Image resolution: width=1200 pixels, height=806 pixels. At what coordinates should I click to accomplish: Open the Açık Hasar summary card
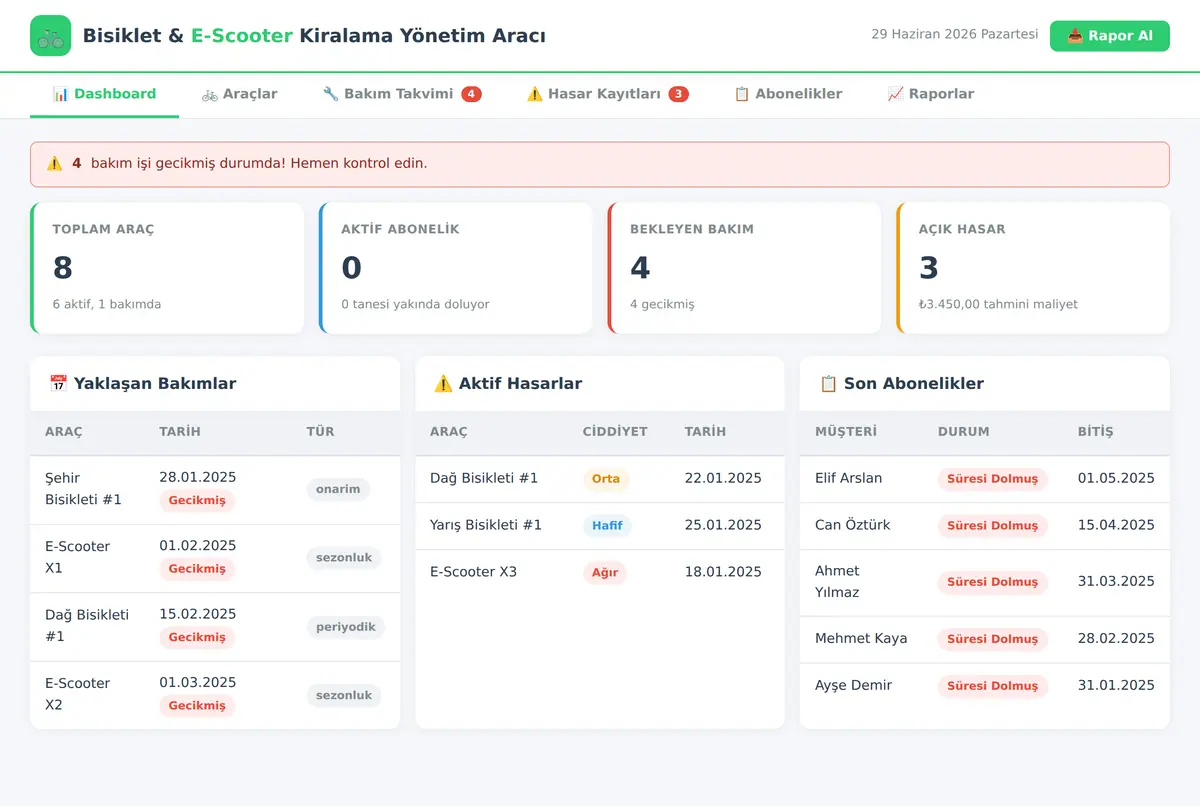pyautogui.click(x=1034, y=268)
